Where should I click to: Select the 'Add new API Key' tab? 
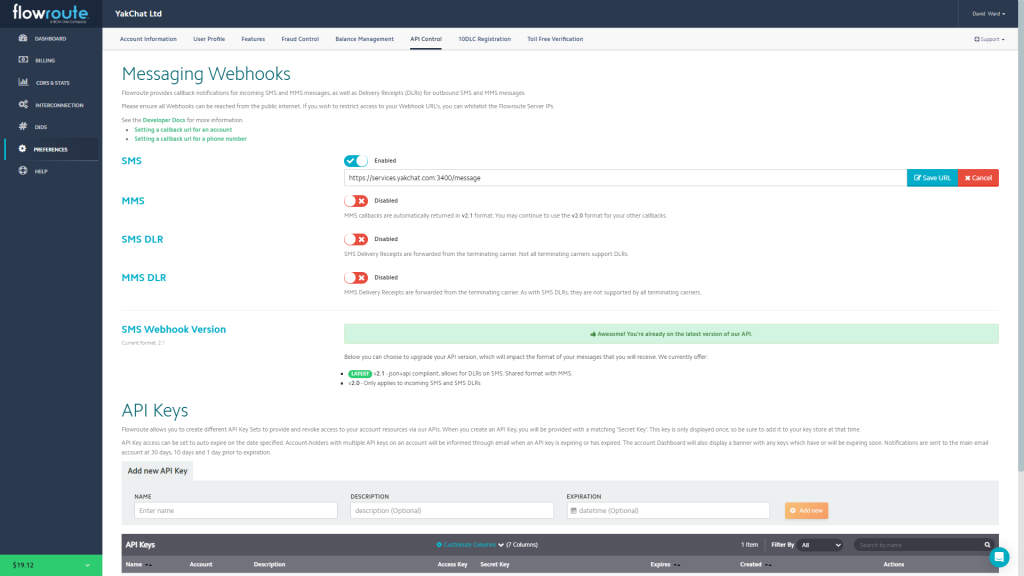157,471
